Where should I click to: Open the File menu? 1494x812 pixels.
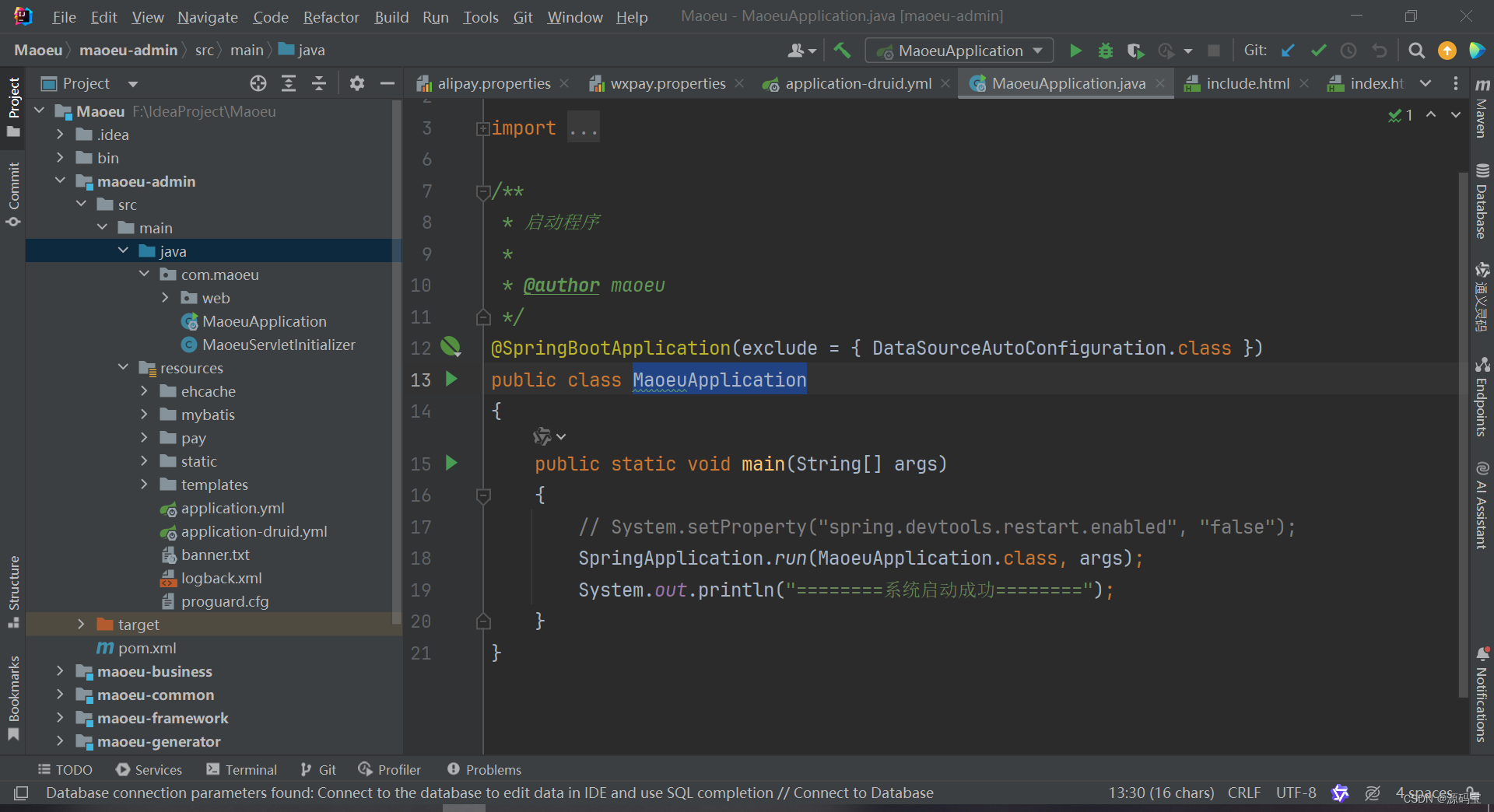[x=64, y=17]
